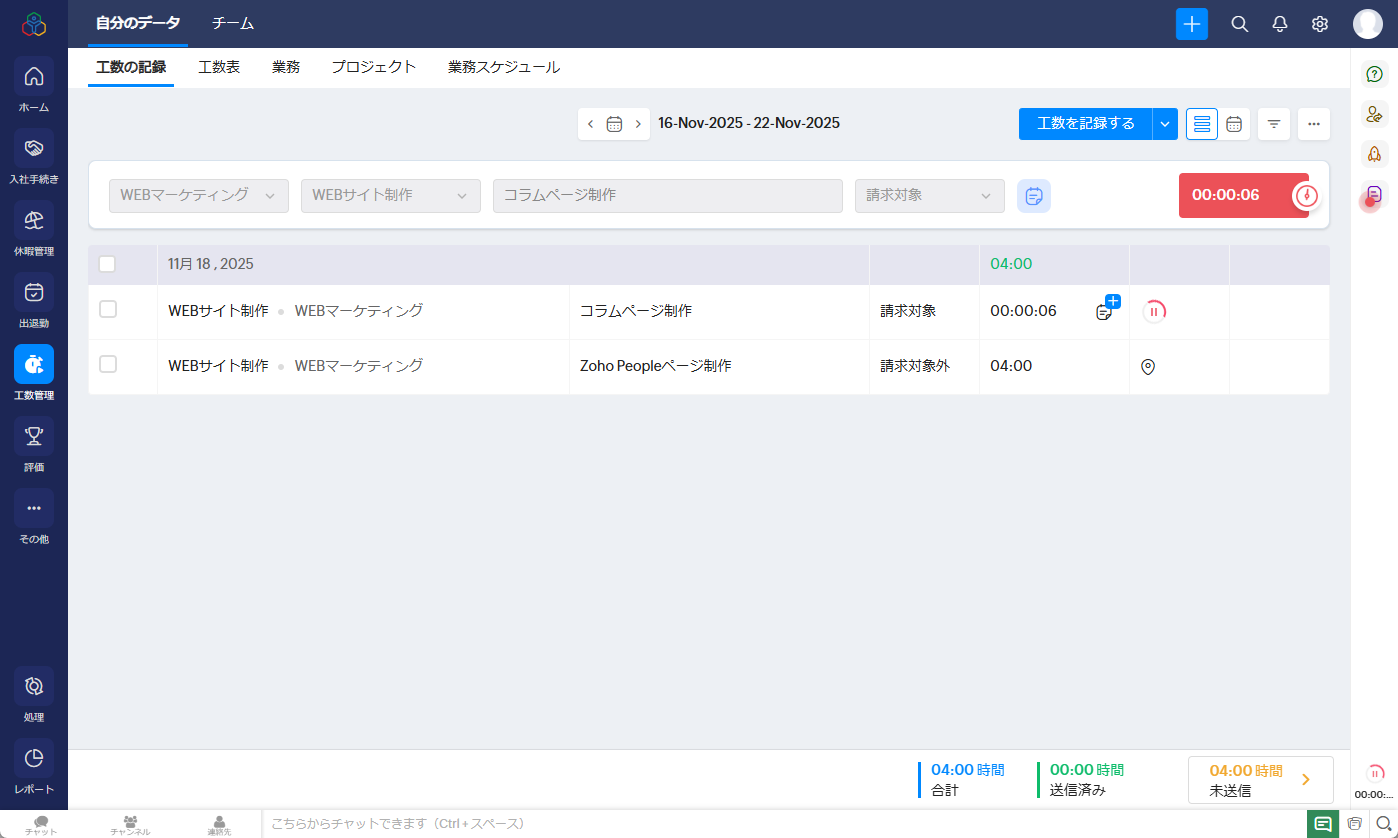Click location pin in Zoho People row
This screenshot has height=838, width=1398.
point(1147,367)
